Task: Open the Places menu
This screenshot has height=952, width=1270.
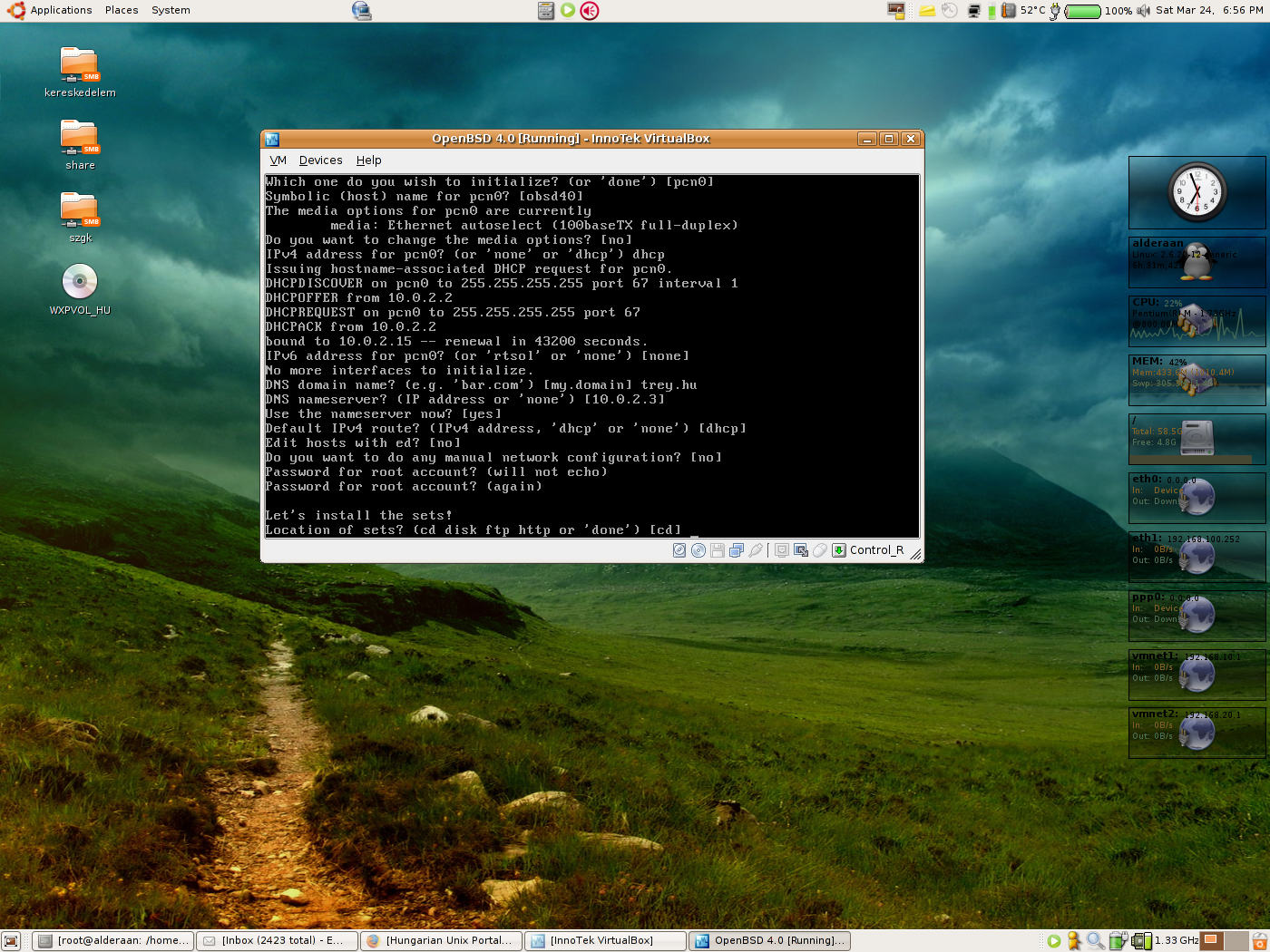Action: [x=122, y=10]
